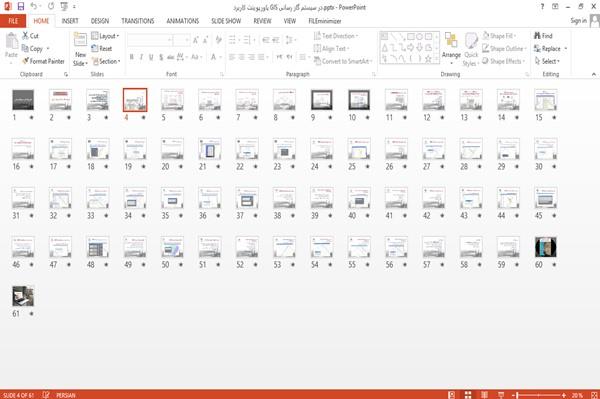This screenshot has height=399, width=600.
Task: Open the font size combo box
Action: [x=181, y=40]
